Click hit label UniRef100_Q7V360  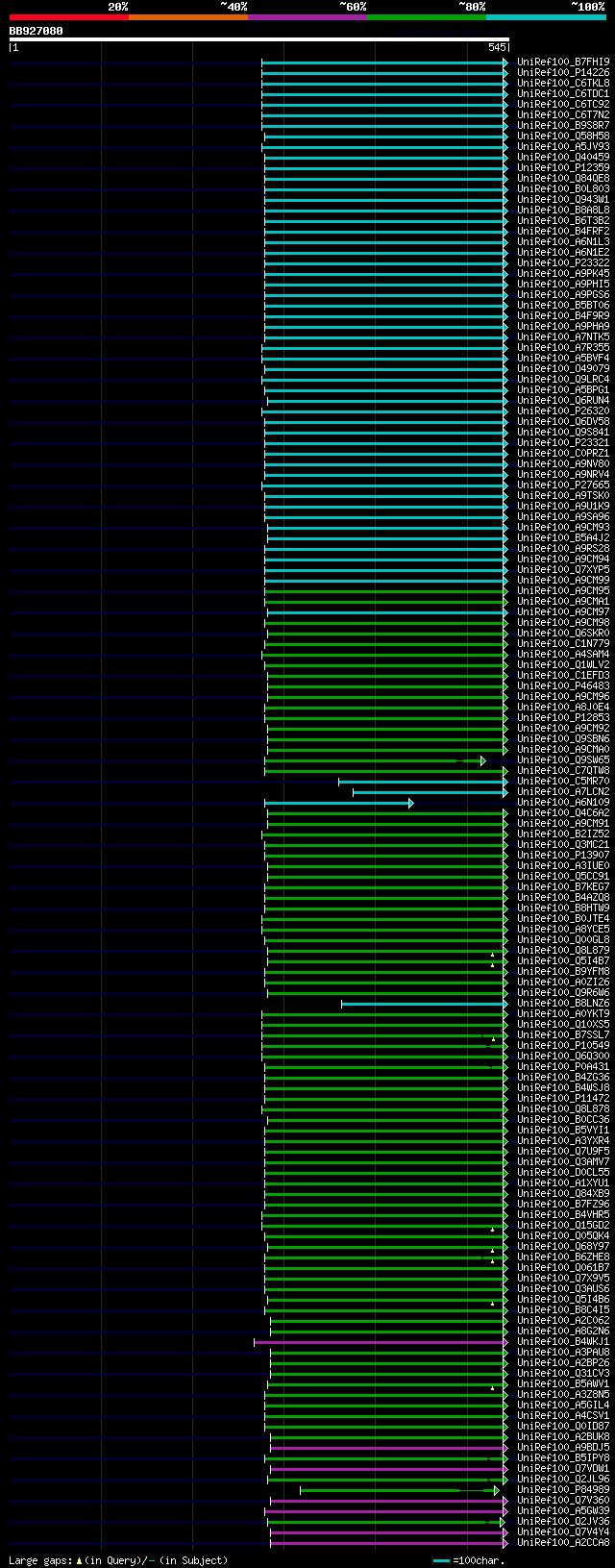[563, 1500]
